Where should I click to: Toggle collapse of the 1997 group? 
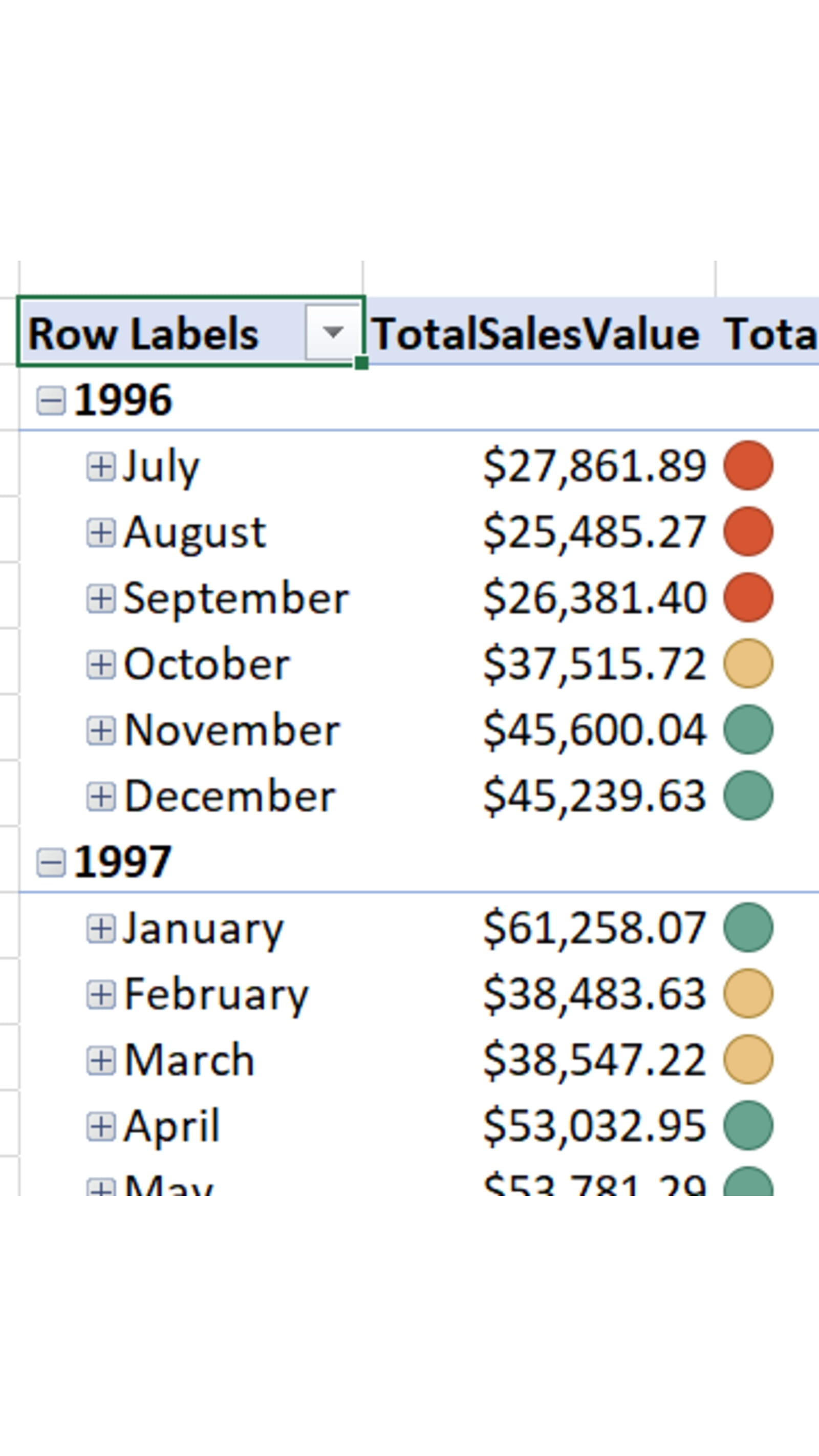(x=51, y=862)
